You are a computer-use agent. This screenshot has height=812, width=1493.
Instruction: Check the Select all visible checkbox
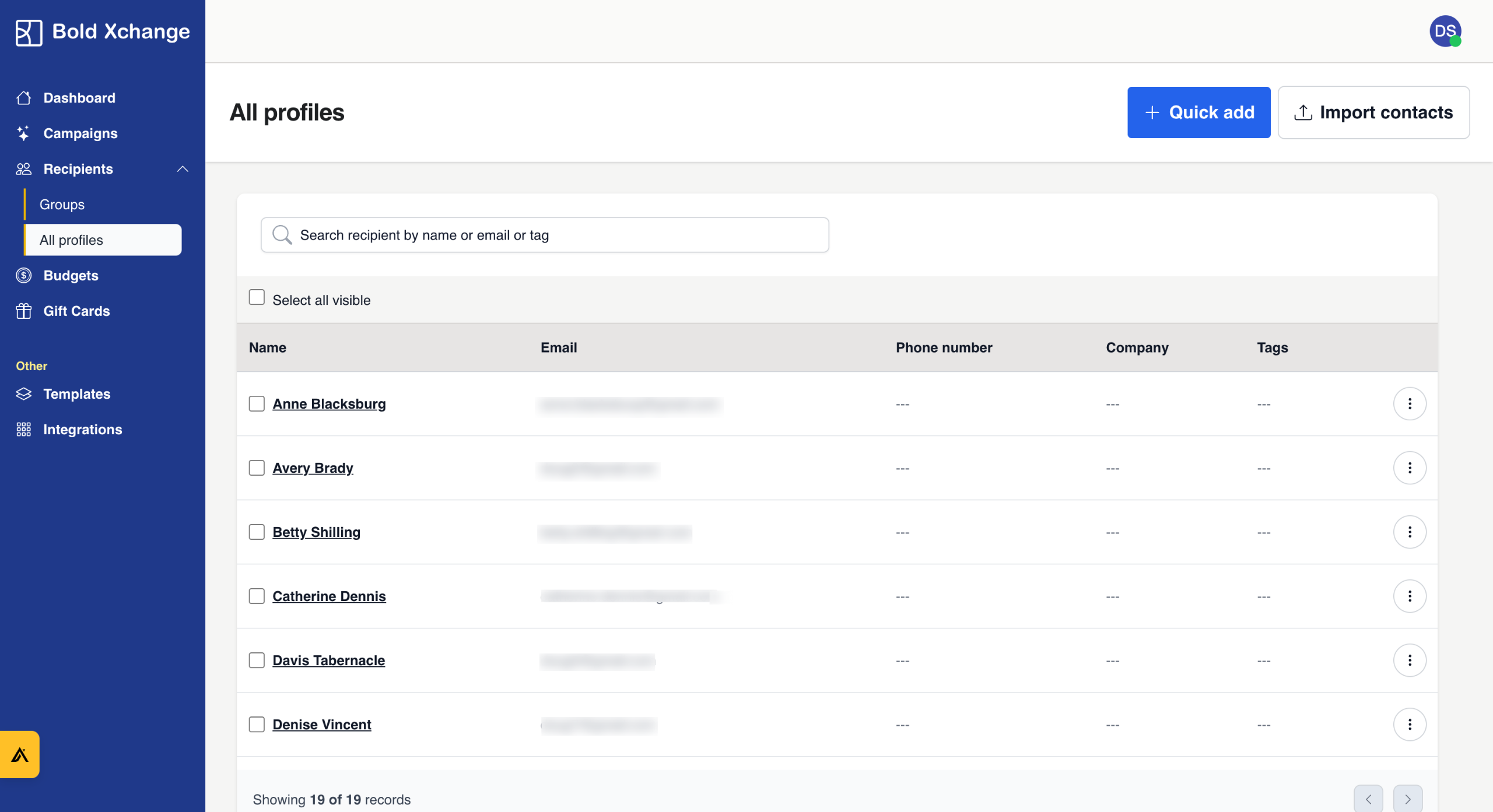(x=257, y=297)
